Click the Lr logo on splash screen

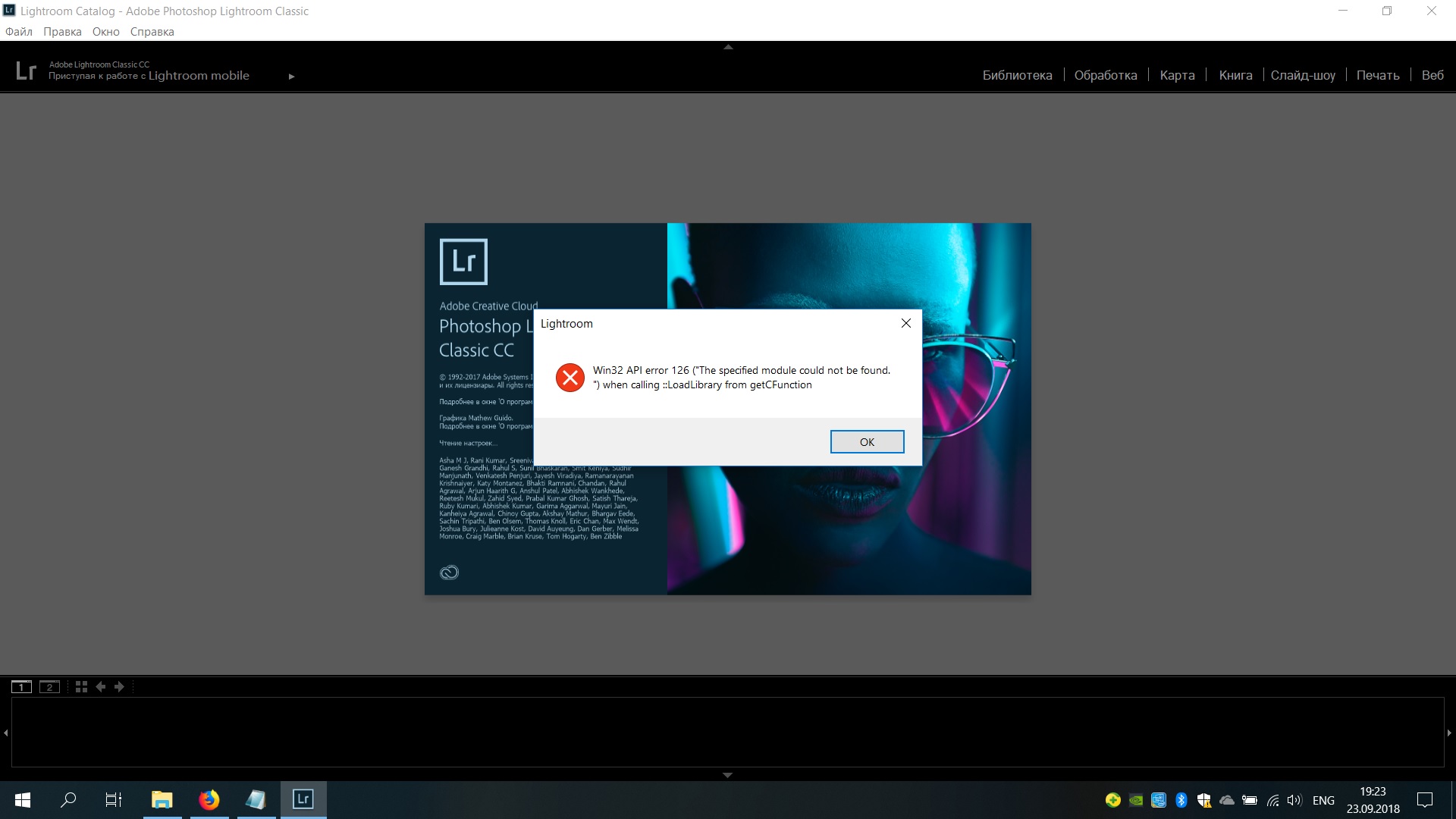point(463,262)
